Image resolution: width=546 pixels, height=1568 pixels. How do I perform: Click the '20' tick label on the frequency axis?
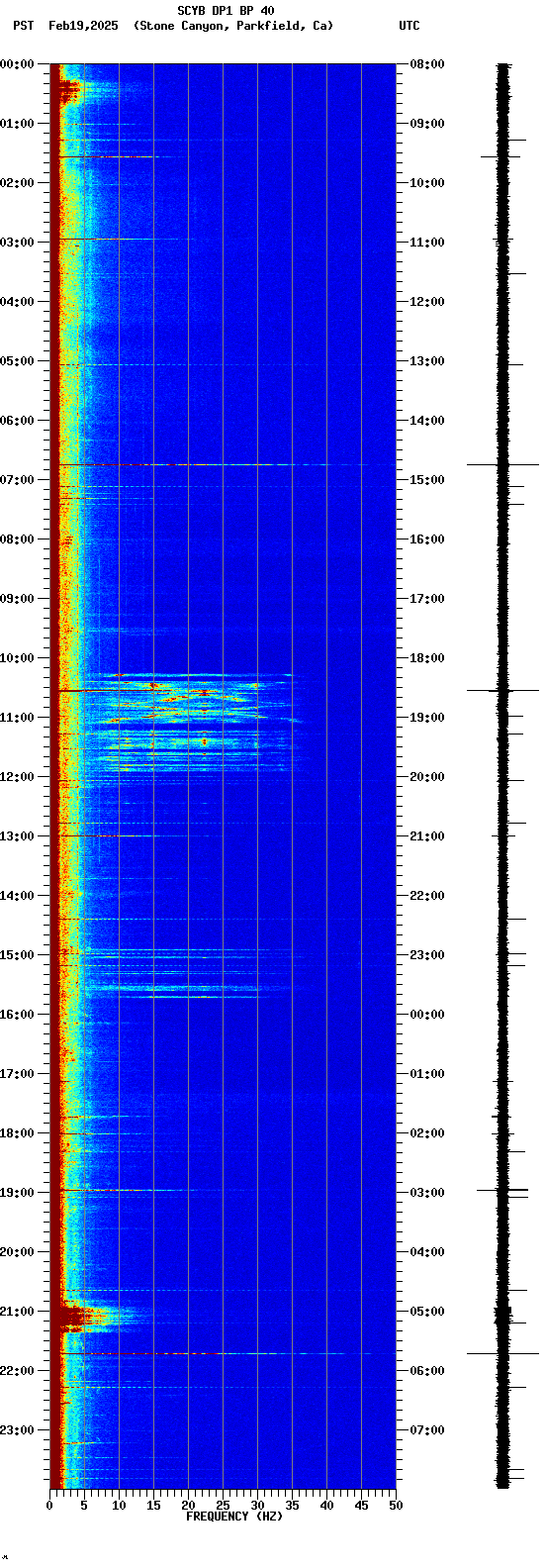pos(188,1506)
